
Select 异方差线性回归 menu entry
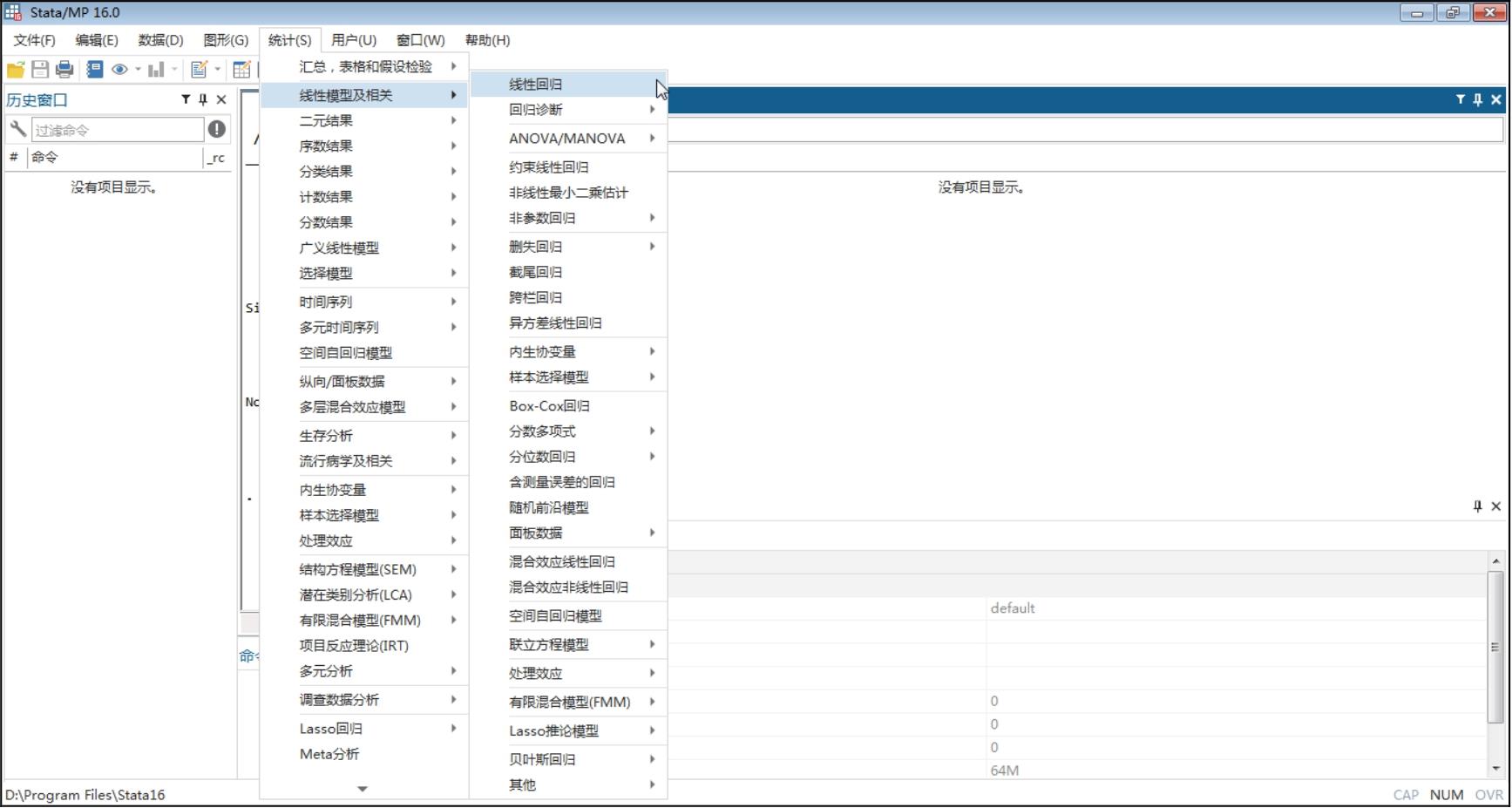pyautogui.click(x=569, y=323)
